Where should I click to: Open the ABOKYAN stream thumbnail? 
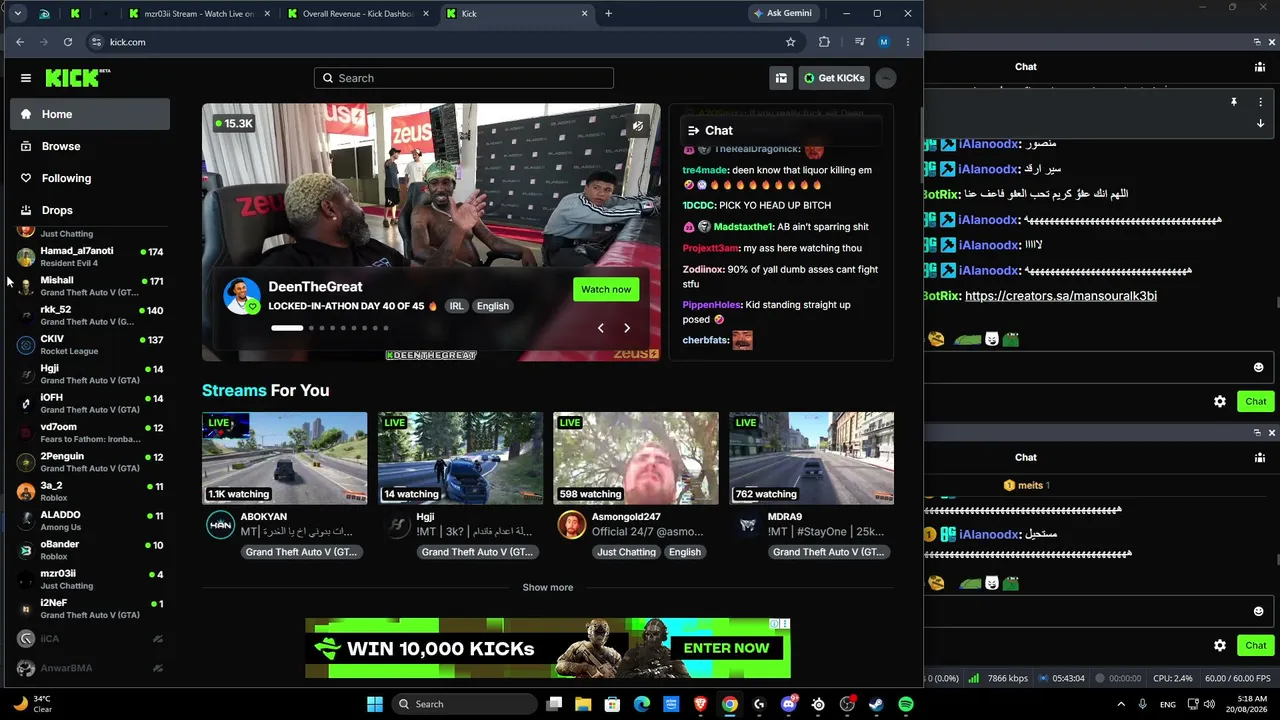tap(284, 458)
